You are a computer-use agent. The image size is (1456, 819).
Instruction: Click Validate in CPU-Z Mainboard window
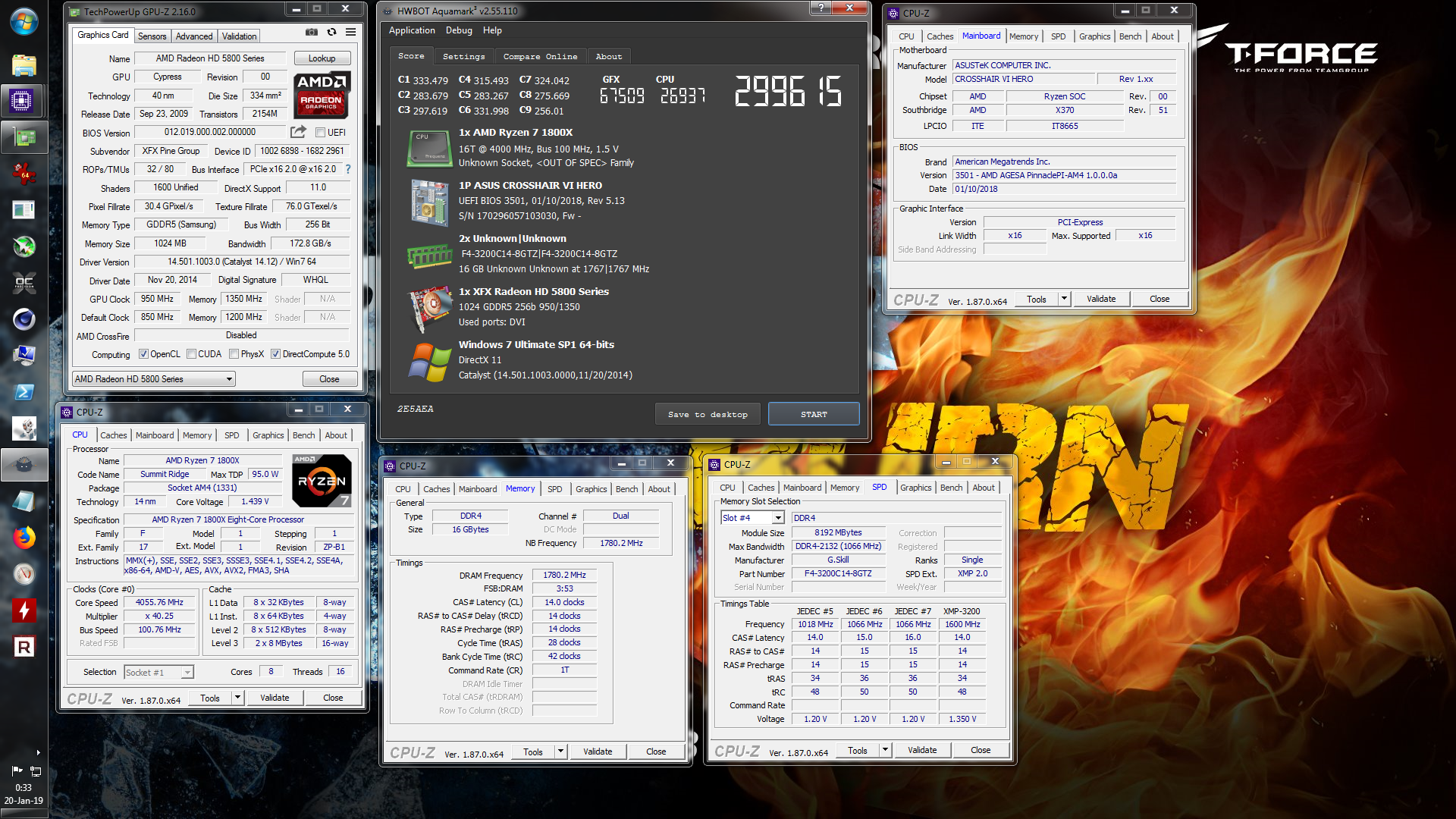click(1101, 299)
